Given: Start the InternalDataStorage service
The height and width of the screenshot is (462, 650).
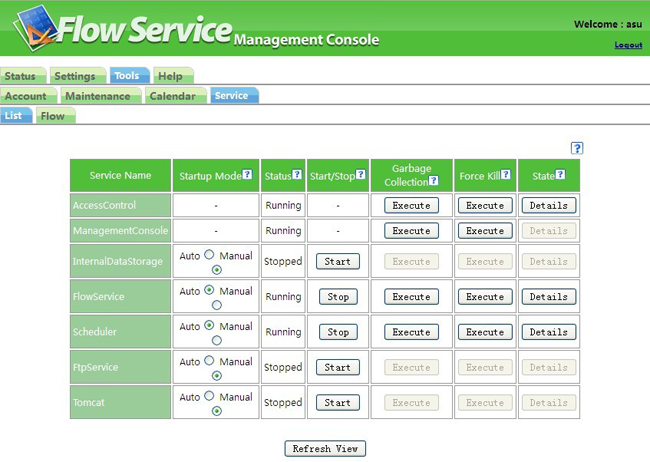Looking at the screenshot, I should (x=337, y=261).
